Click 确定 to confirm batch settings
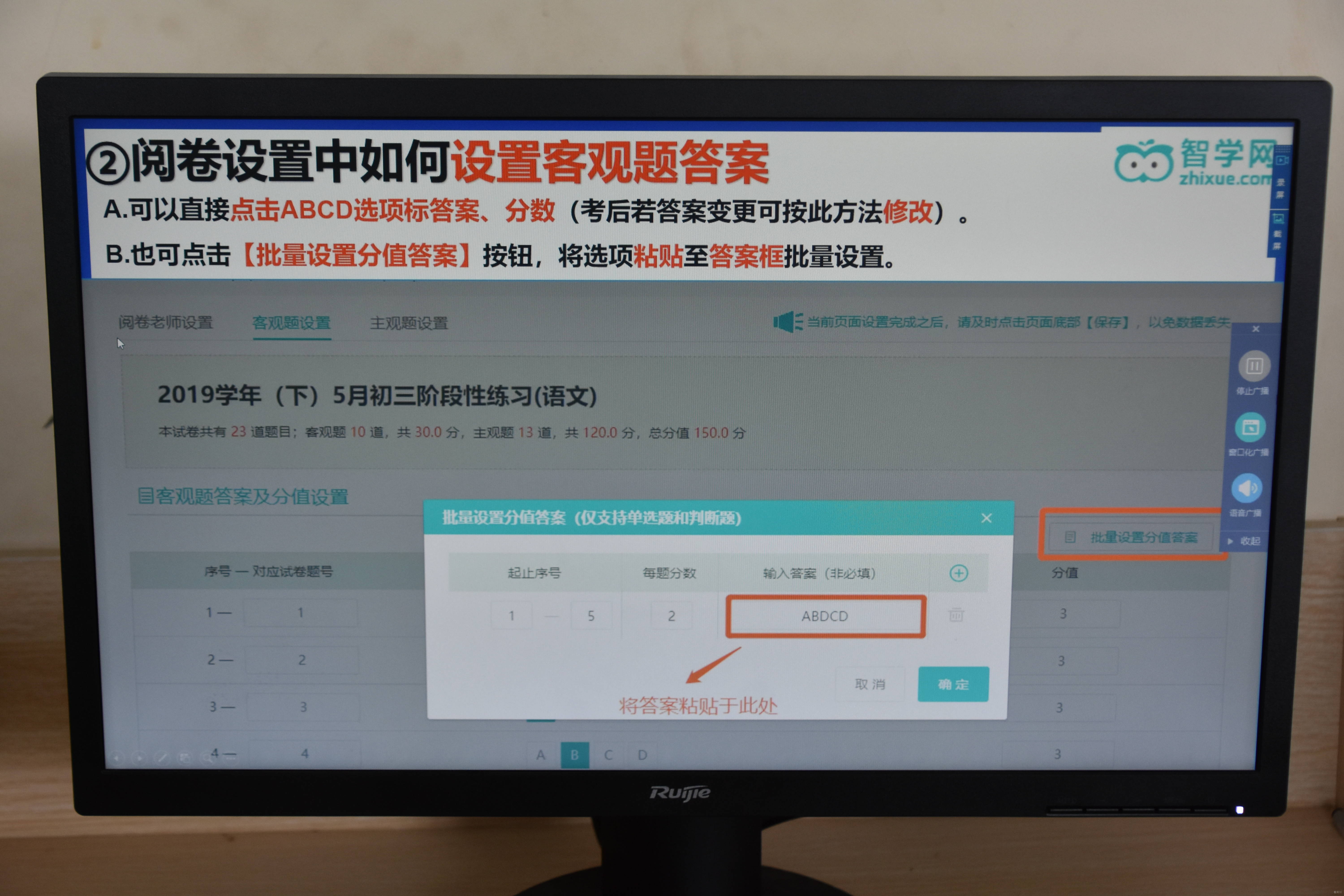1344x896 pixels. [953, 684]
